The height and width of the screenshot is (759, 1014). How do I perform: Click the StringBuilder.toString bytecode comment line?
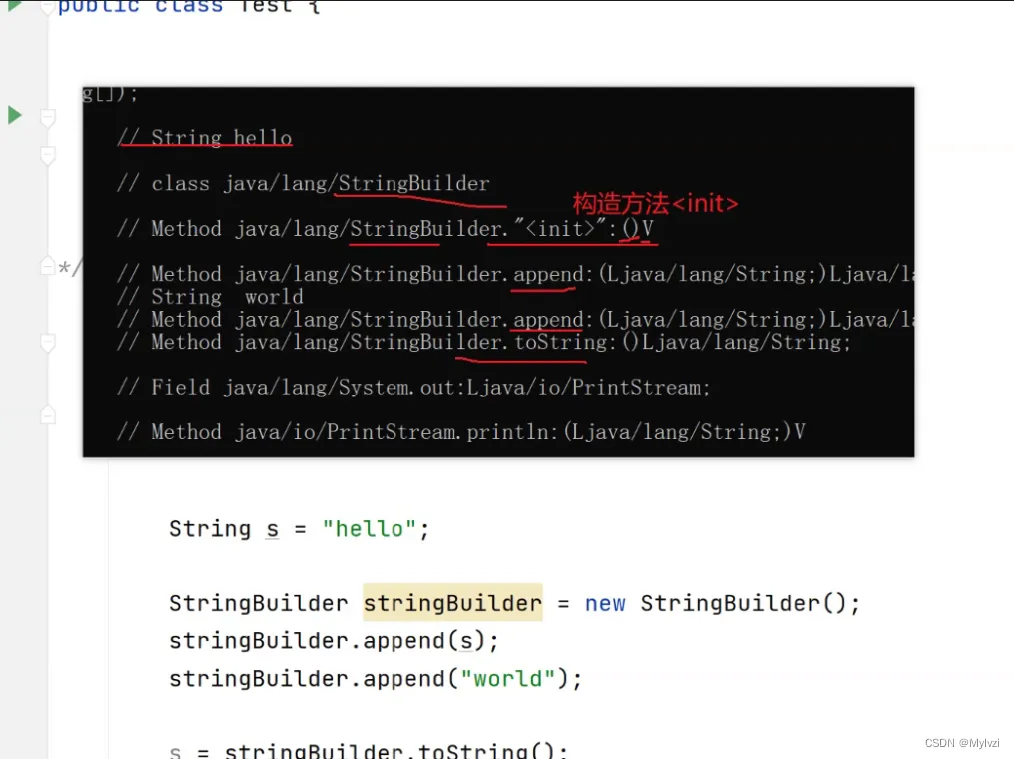[484, 342]
